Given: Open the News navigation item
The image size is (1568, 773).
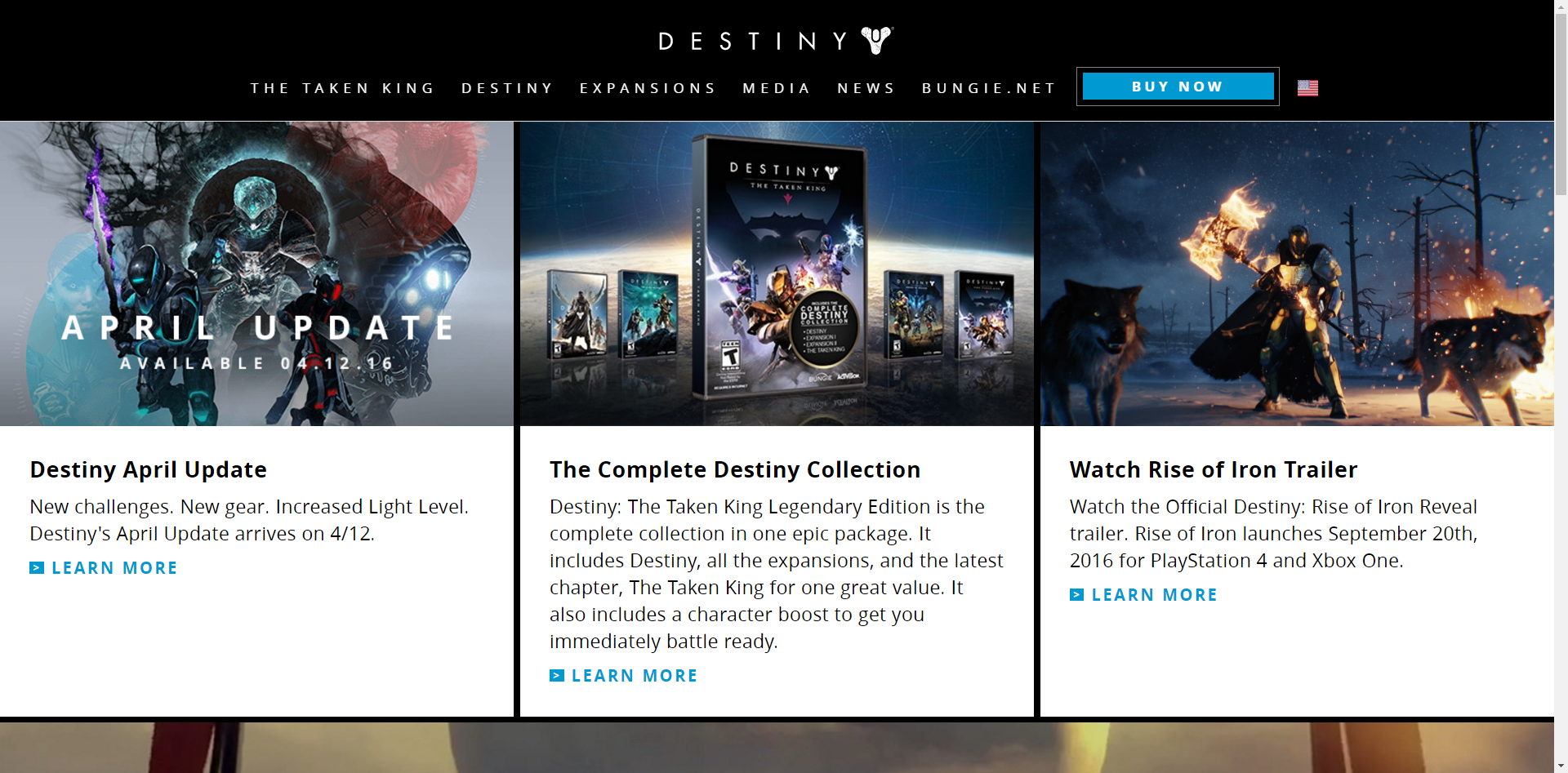Looking at the screenshot, I should [x=866, y=88].
